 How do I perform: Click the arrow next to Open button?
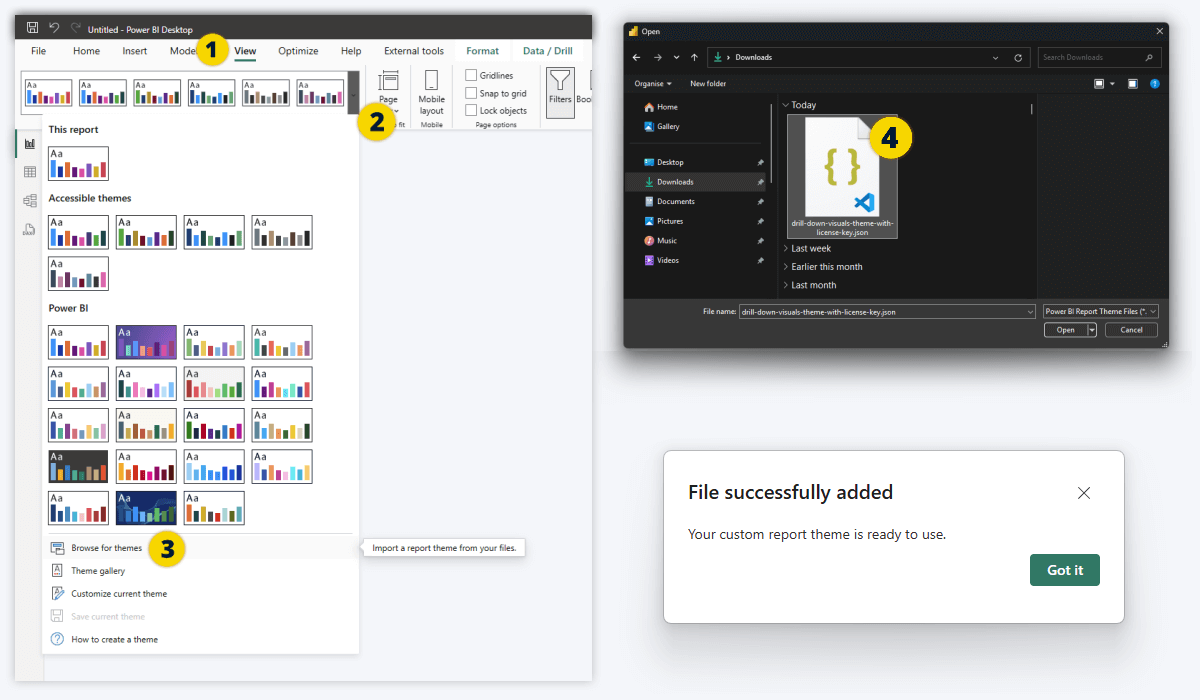click(1092, 330)
